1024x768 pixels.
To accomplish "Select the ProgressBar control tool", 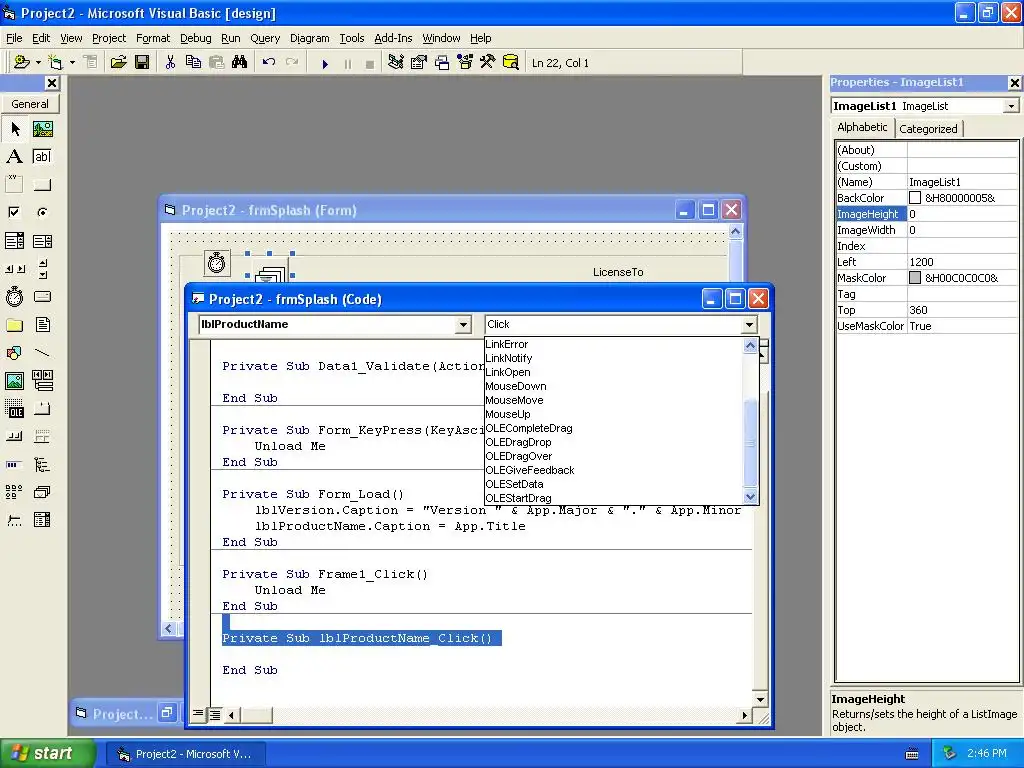I will point(14,464).
